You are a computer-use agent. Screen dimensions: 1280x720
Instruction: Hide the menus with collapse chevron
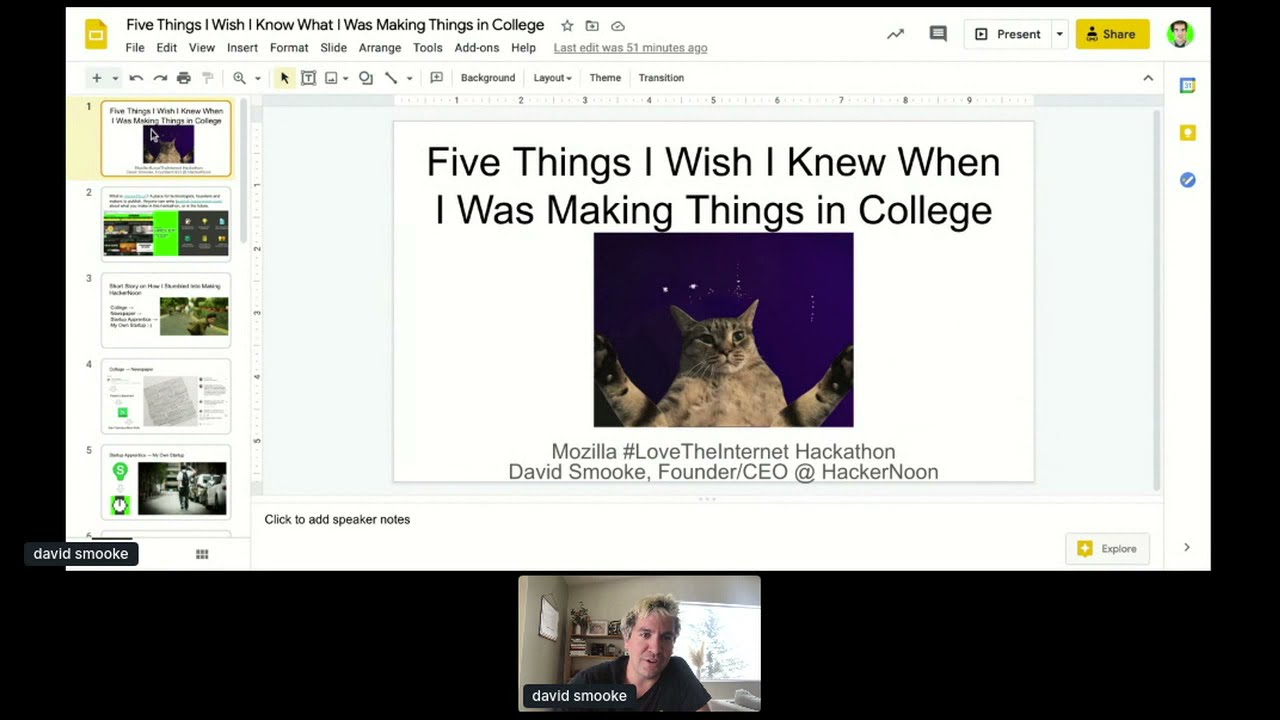pos(1148,78)
